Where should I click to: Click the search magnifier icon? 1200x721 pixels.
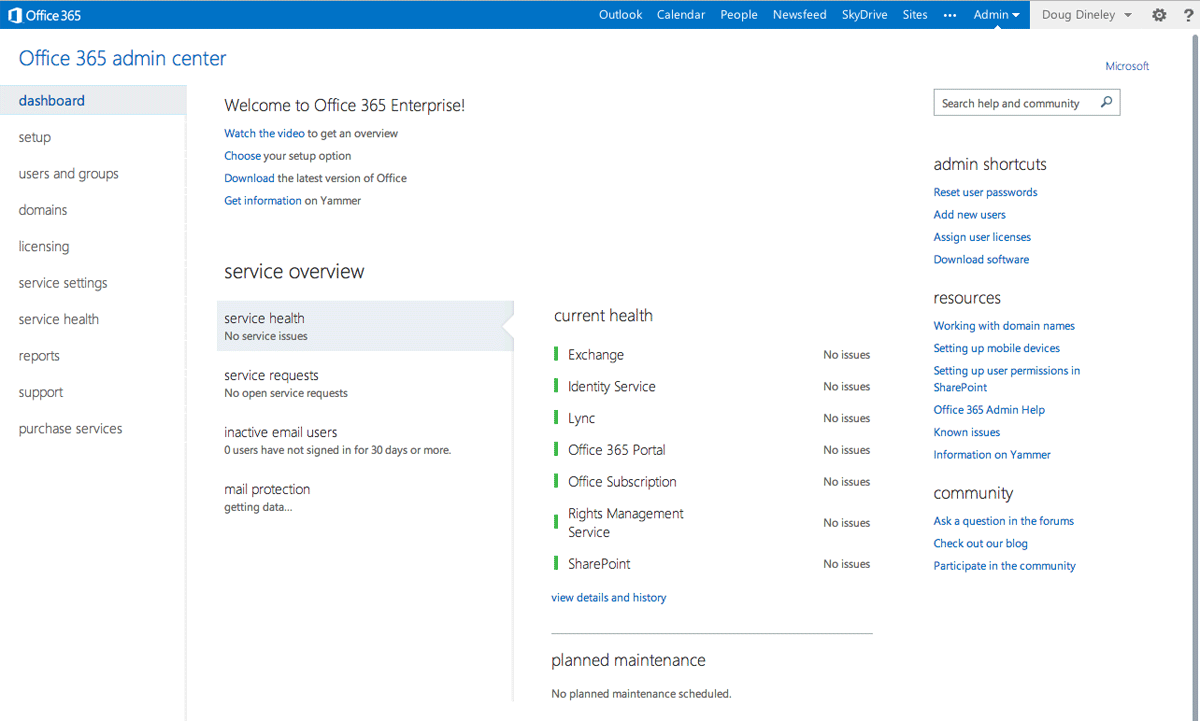[x=1106, y=103]
